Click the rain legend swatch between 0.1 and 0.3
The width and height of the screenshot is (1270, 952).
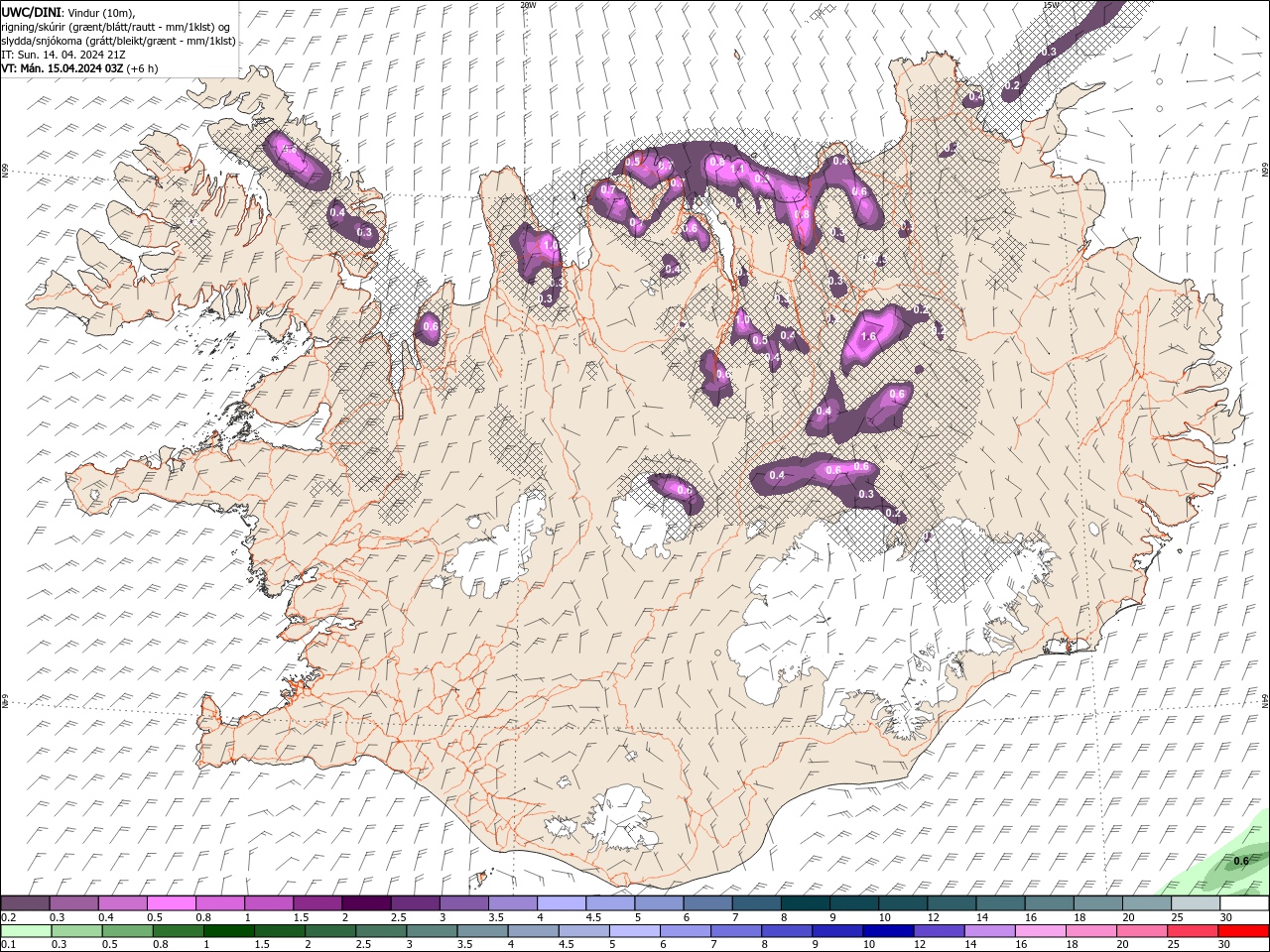click(26, 930)
